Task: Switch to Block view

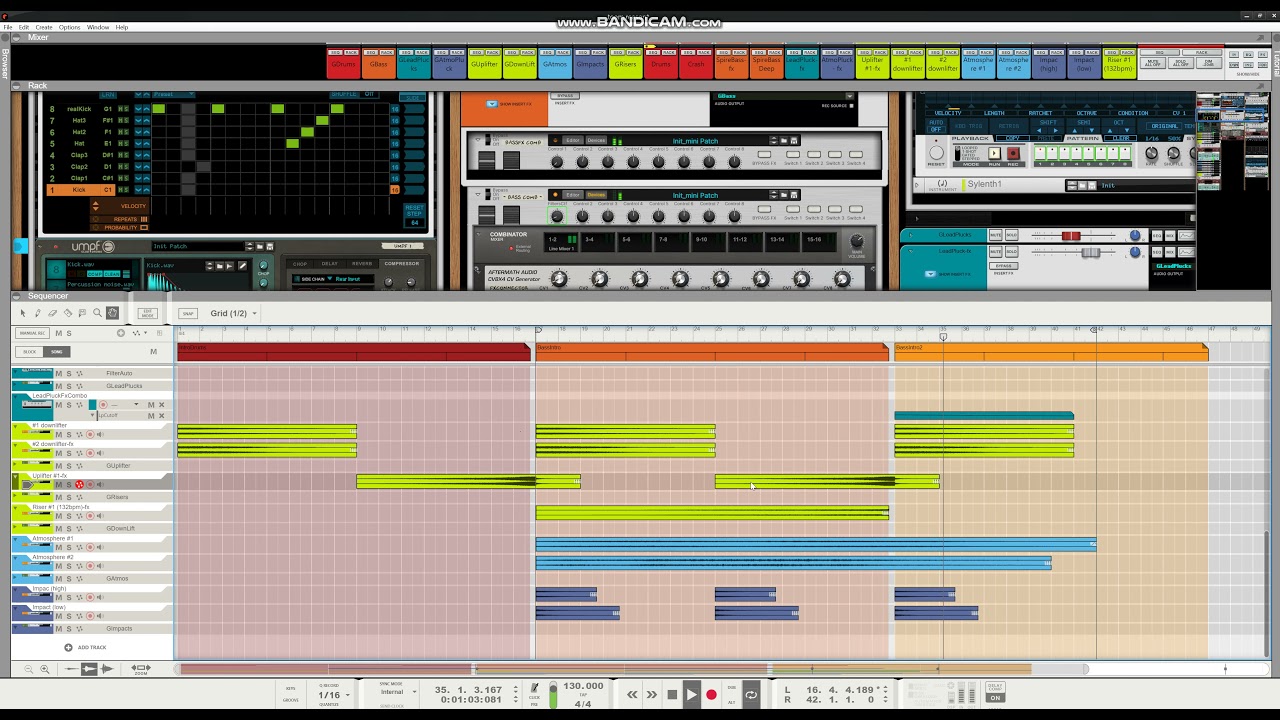Action: pyautogui.click(x=30, y=351)
